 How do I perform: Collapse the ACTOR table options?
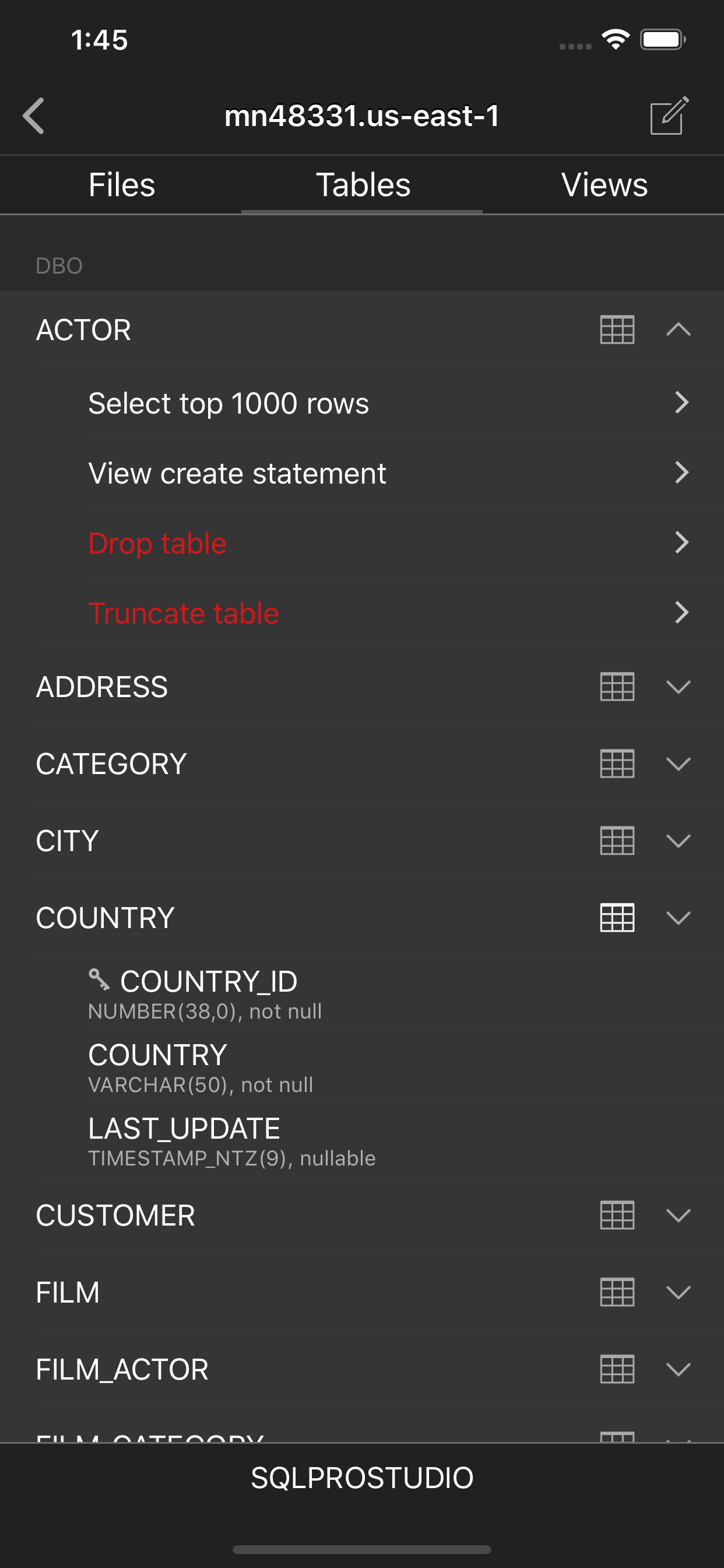point(678,330)
